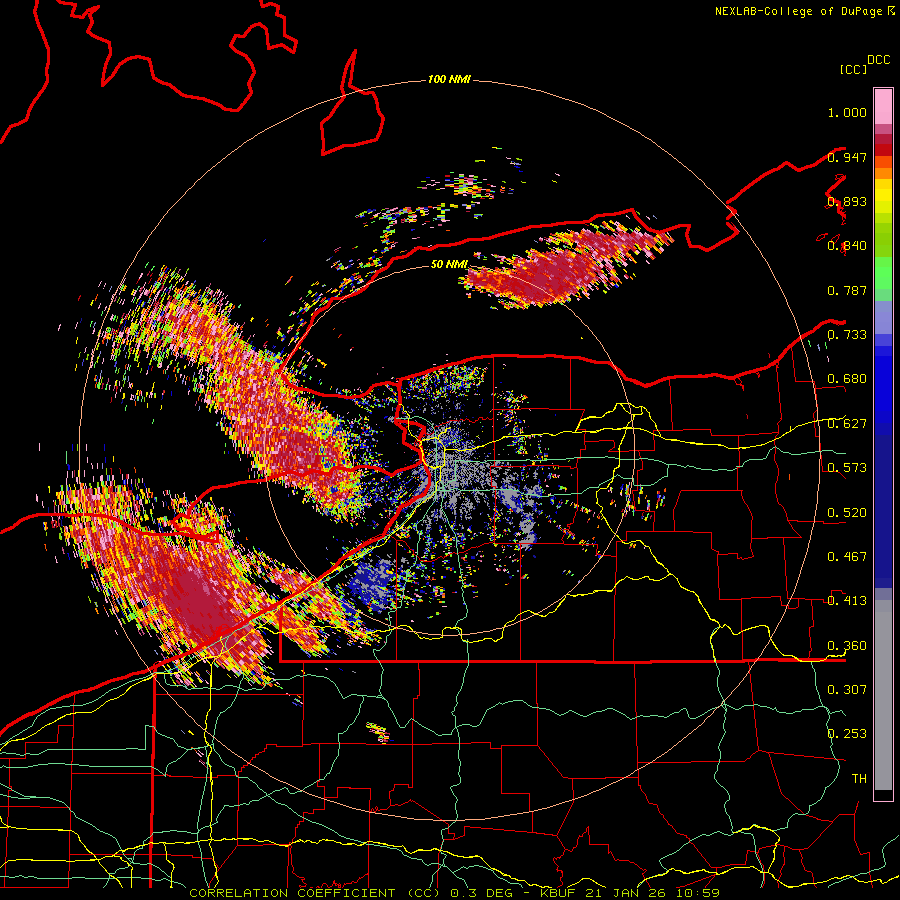This screenshot has height=900, width=900.
Task: Click the 0.573 scale value
Action: (847, 468)
